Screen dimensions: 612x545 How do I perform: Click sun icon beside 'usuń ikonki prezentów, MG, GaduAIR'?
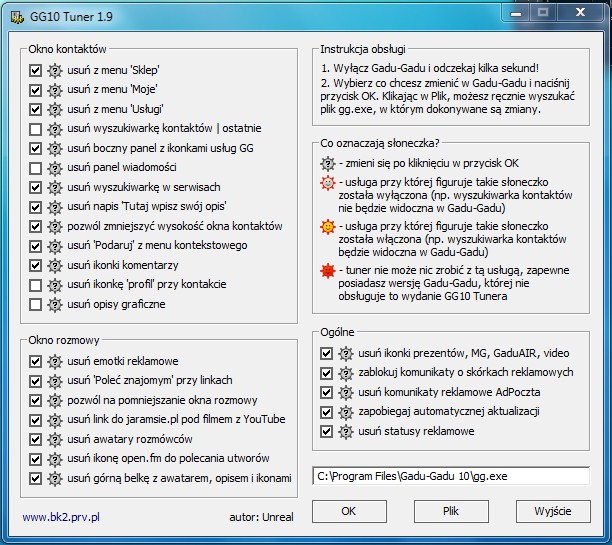346,354
